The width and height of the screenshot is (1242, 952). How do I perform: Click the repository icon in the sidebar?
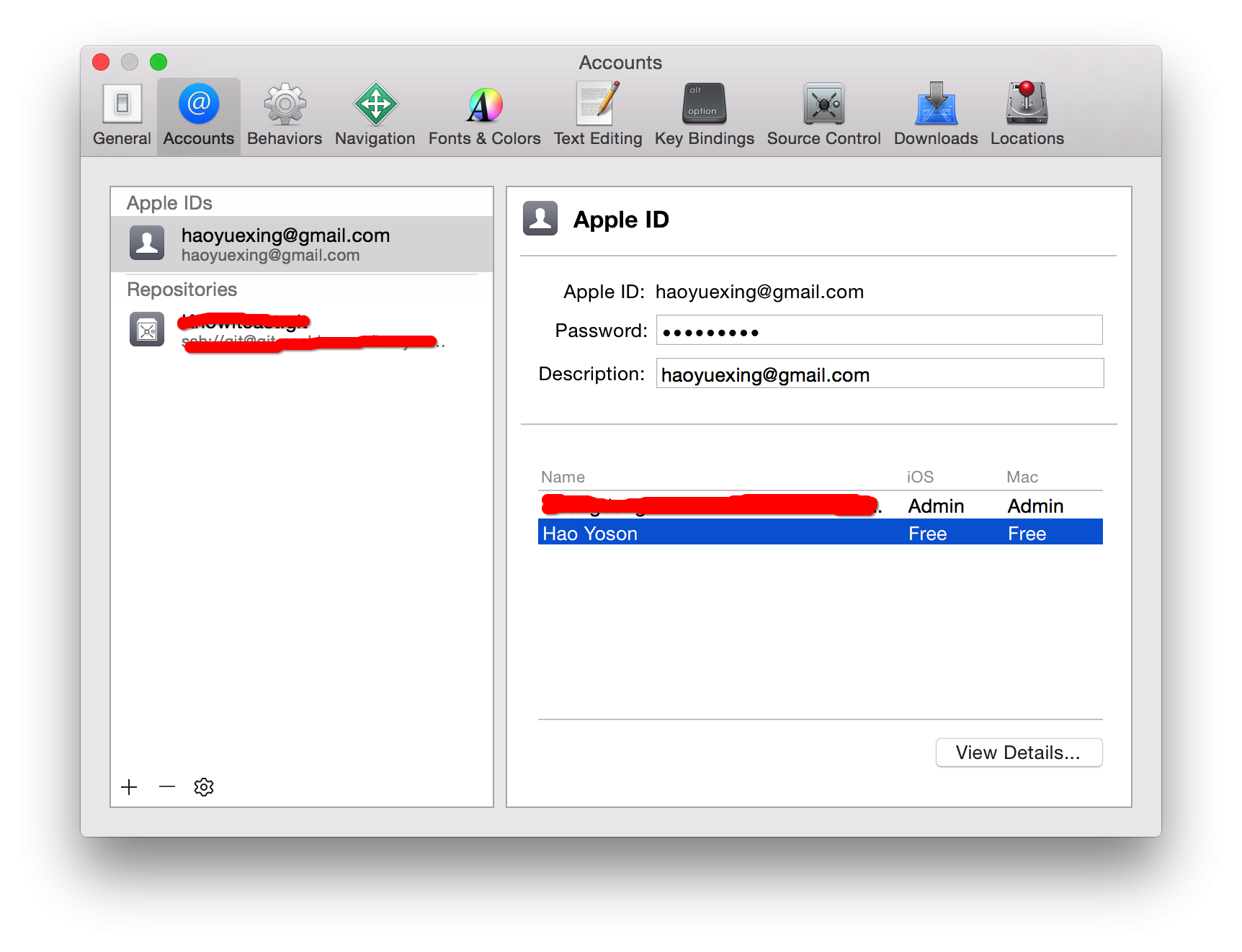tap(147, 330)
